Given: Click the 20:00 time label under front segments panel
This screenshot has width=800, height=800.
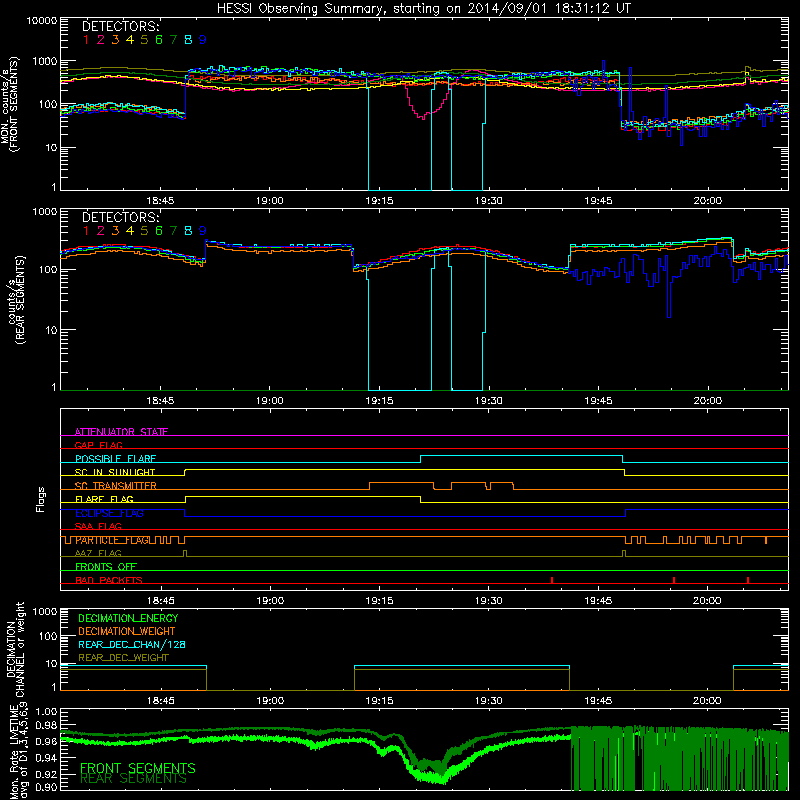Looking at the screenshot, I should 707,201.
